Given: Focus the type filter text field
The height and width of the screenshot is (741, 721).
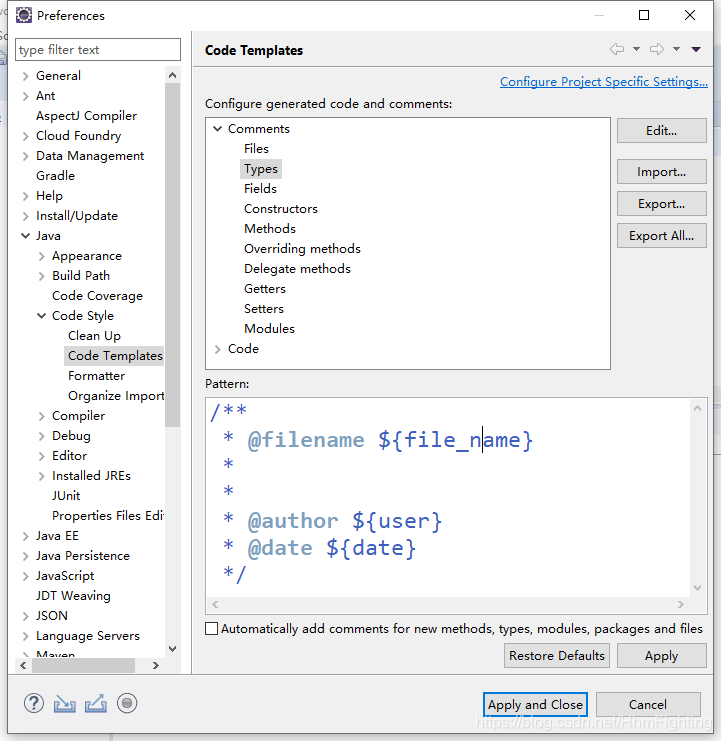Looking at the screenshot, I should [98, 50].
